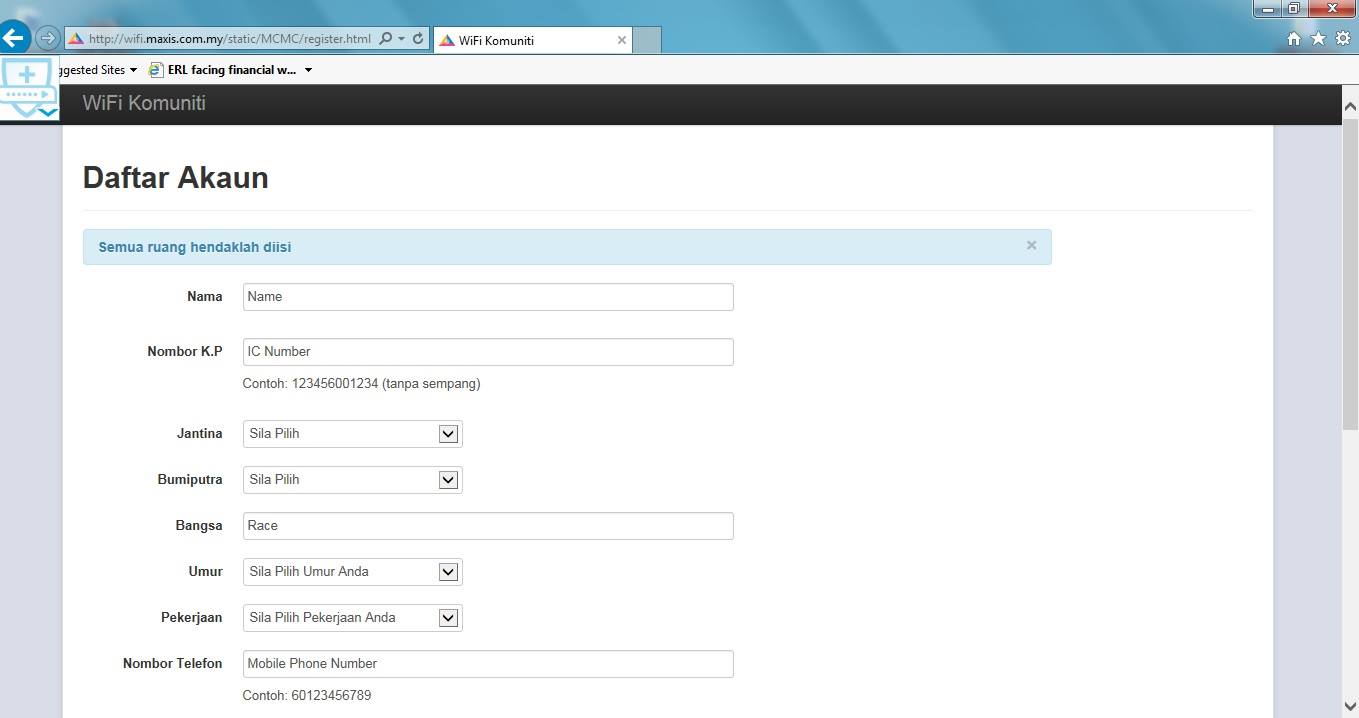Open Favorites star icon

(x=1318, y=39)
